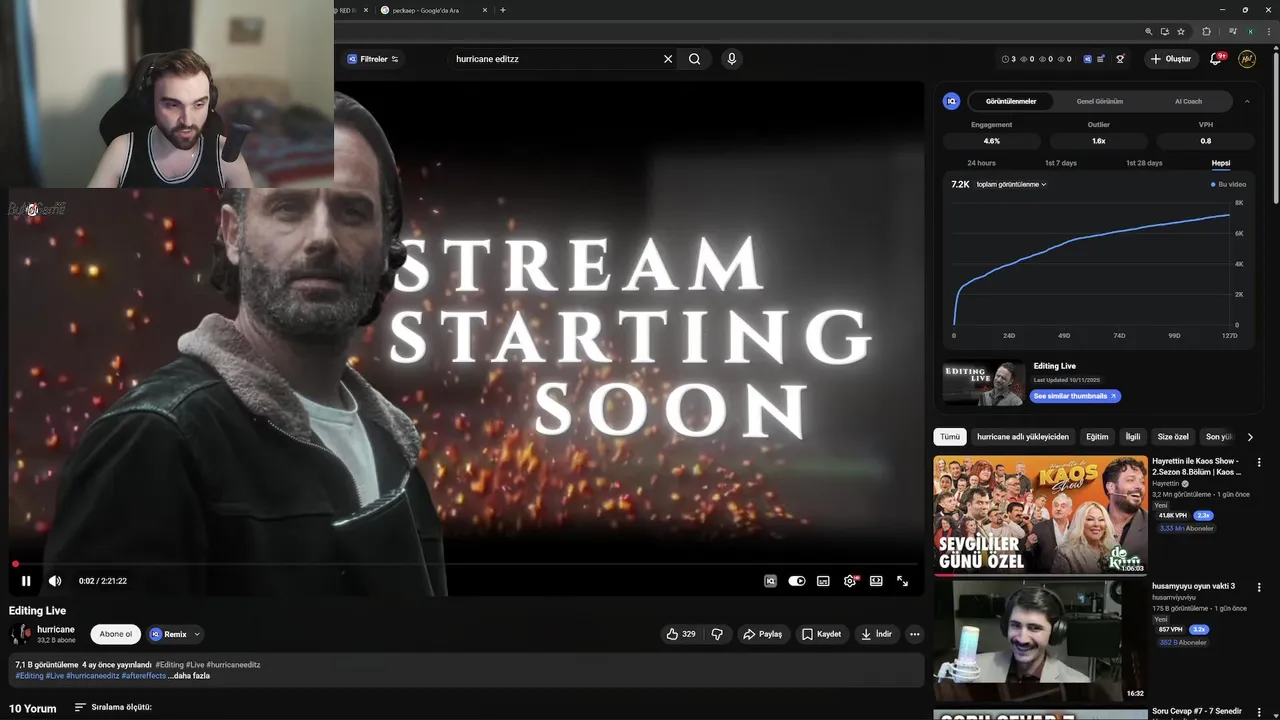Open options for husamyuyu oyun vakti 3
The width and height of the screenshot is (1280, 720).
(x=1259, y=587)
